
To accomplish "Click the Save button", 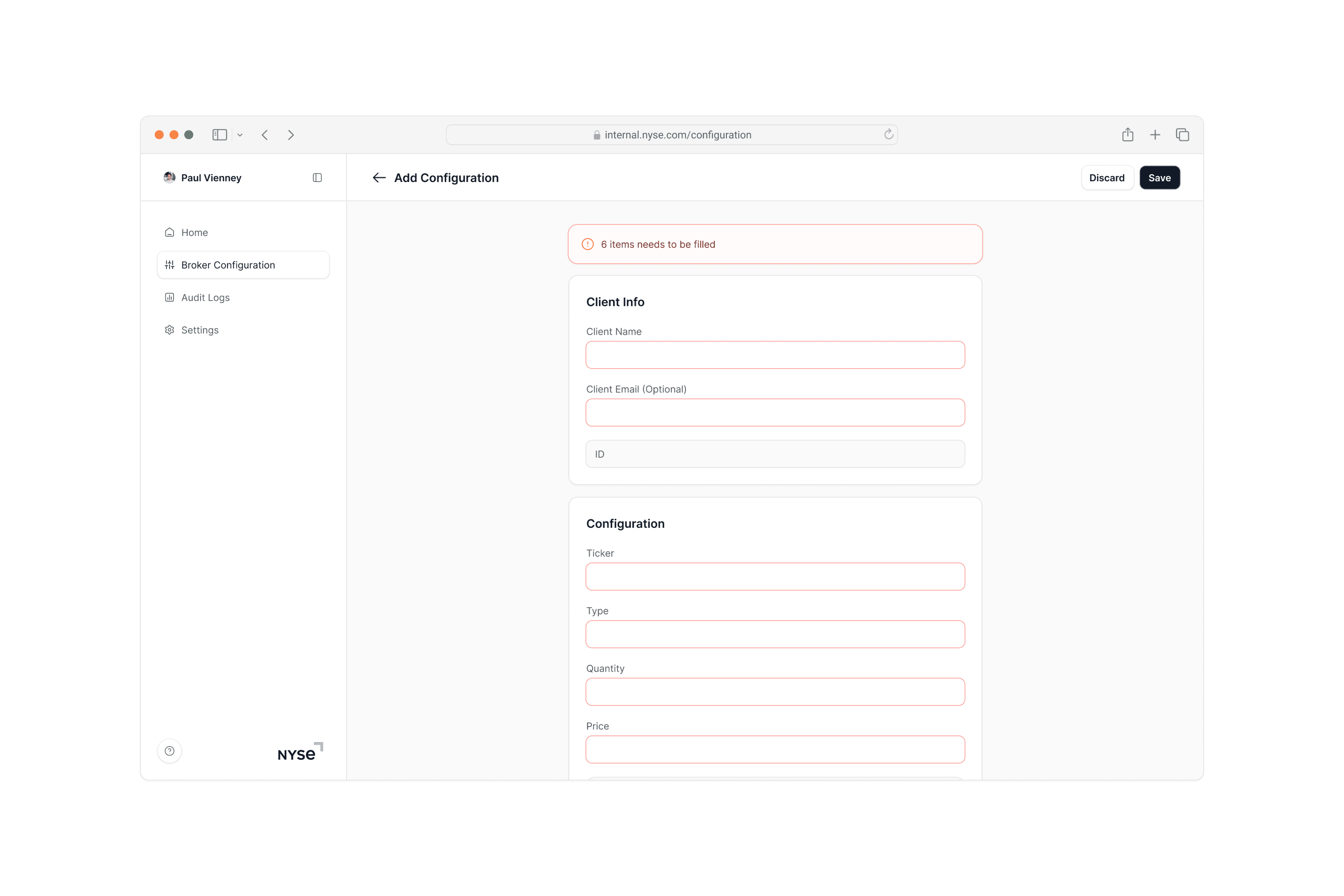I will [1160, 178].
